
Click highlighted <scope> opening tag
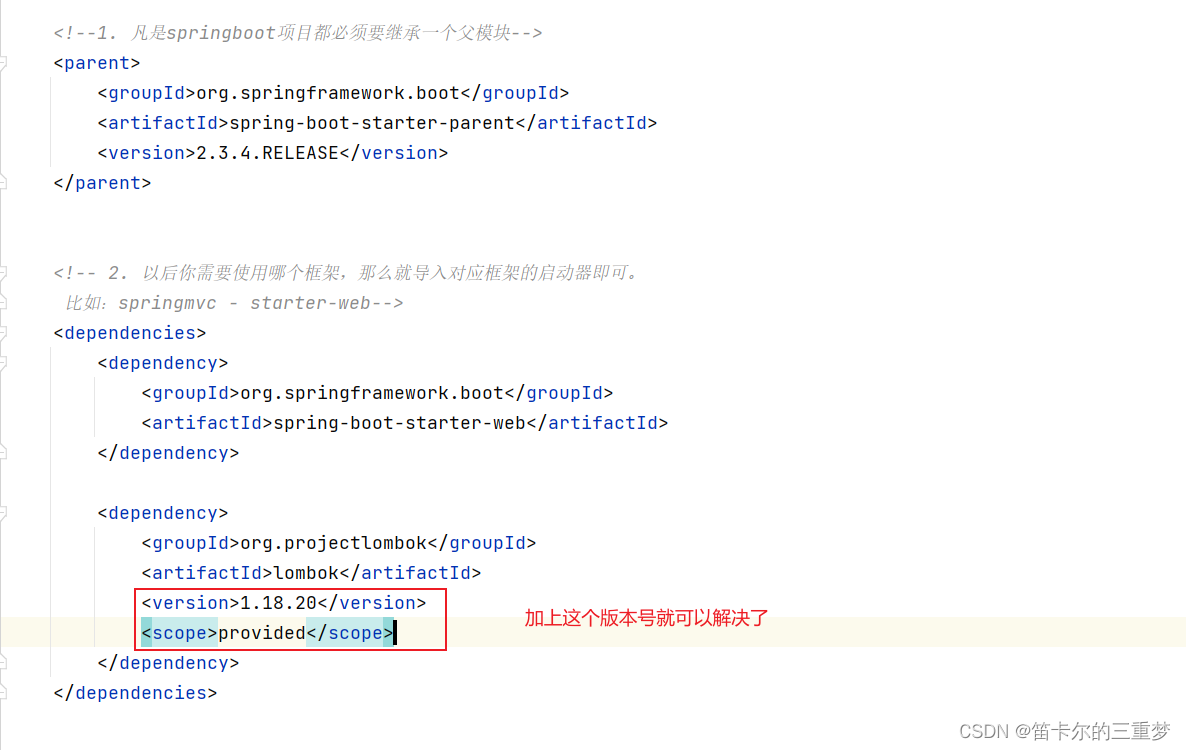tap(179, 633)
